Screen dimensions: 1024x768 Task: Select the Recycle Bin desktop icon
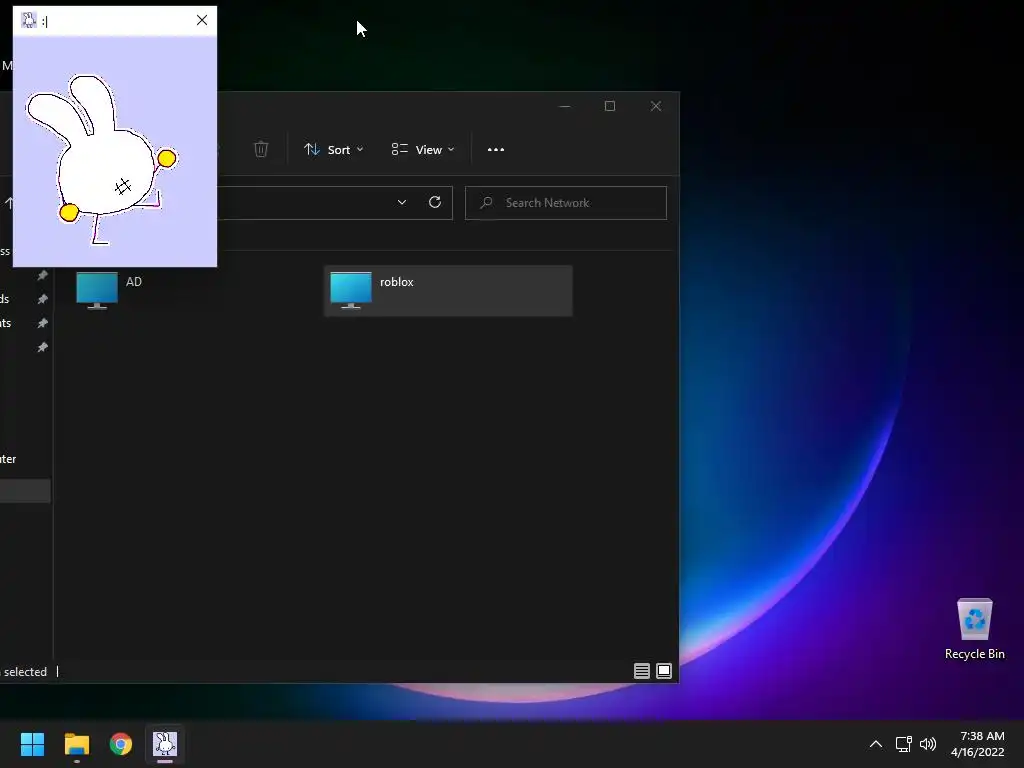pyautogui.click(x=974, y=630)
